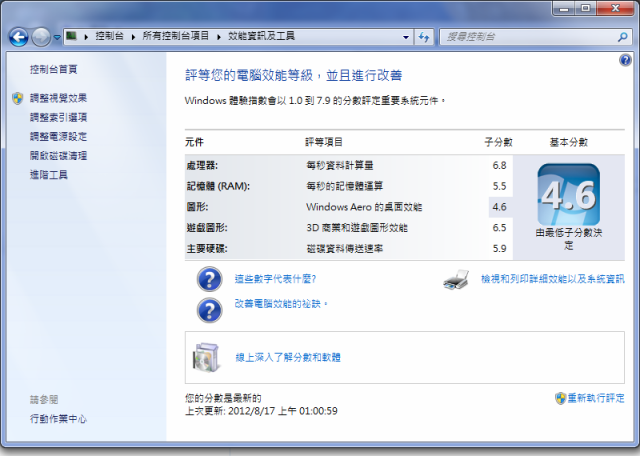Open the address bar history dropdown
The width and height of the screenshot is (640, 456).
pyautogui.click(x=406, y=37)
